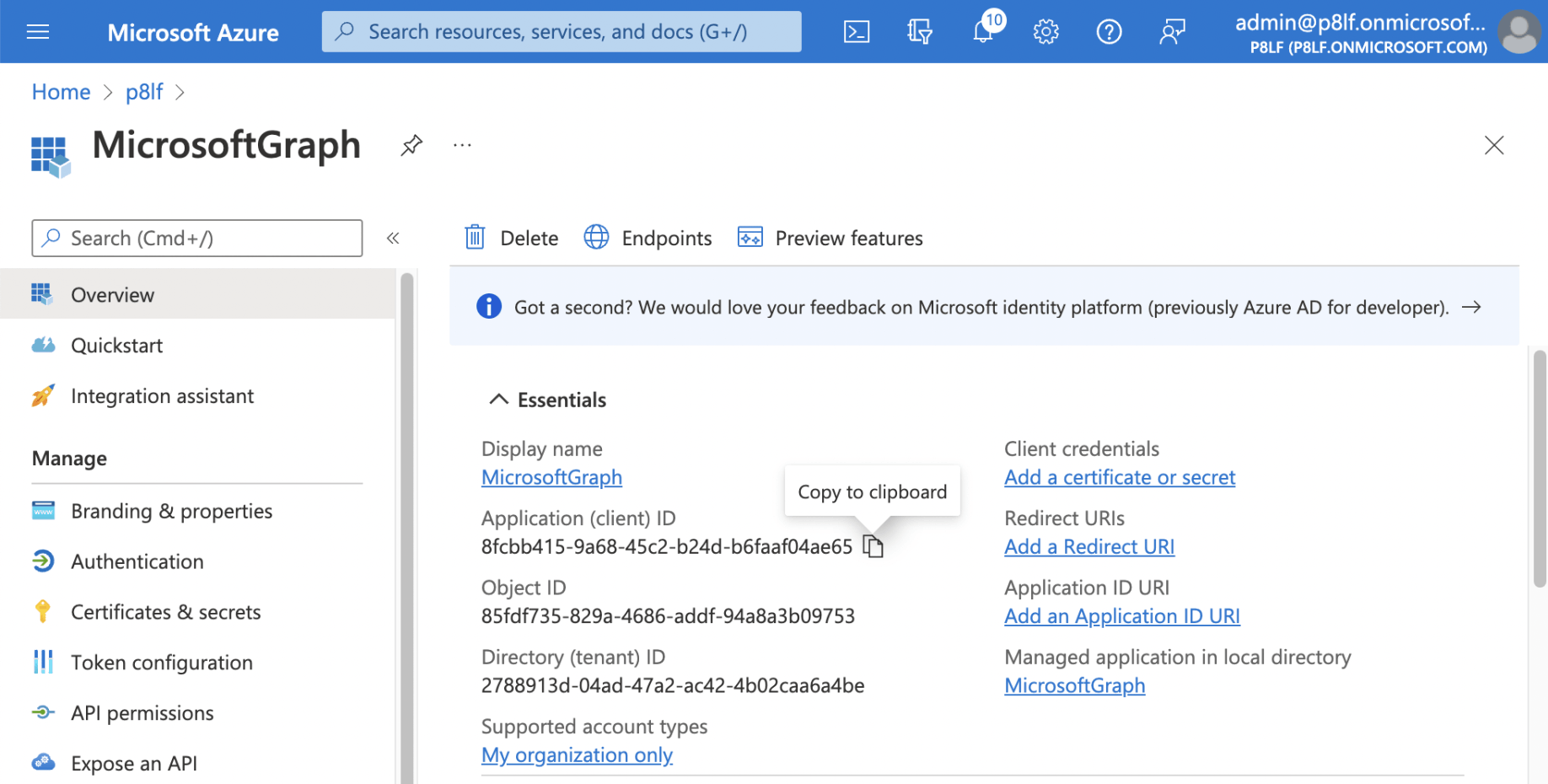Open the portal hamburger menu
The image size is (1548, 784).
(38, 32)
